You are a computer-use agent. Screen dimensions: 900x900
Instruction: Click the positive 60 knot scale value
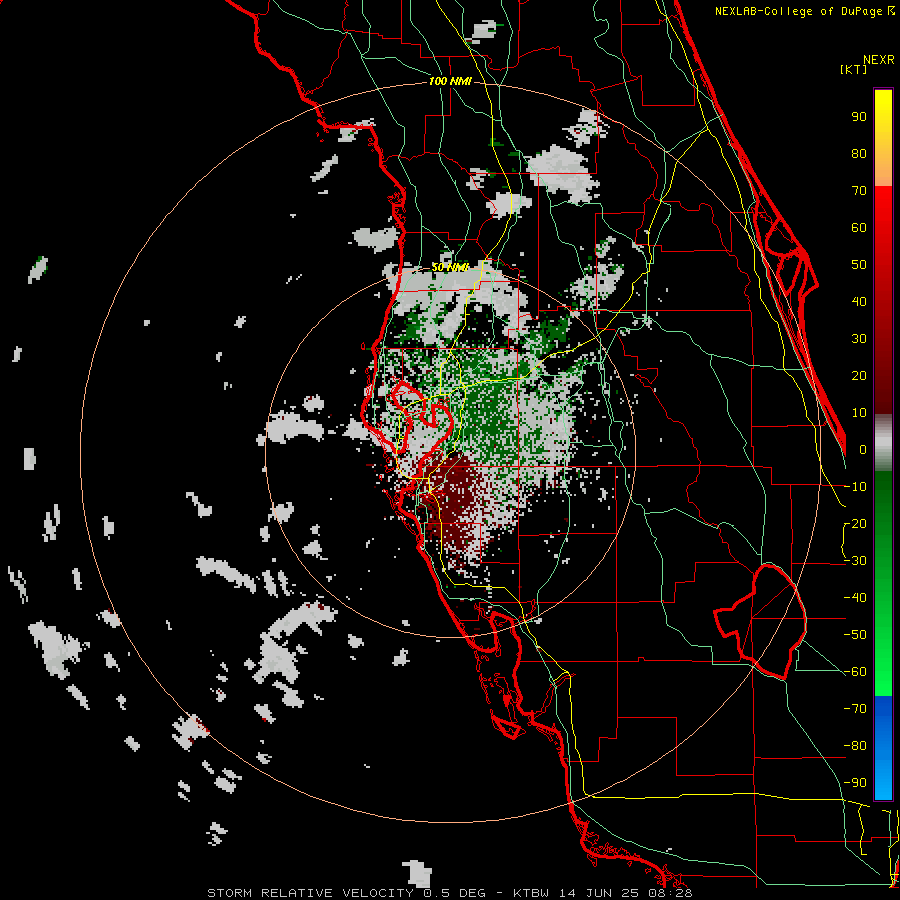859,228
